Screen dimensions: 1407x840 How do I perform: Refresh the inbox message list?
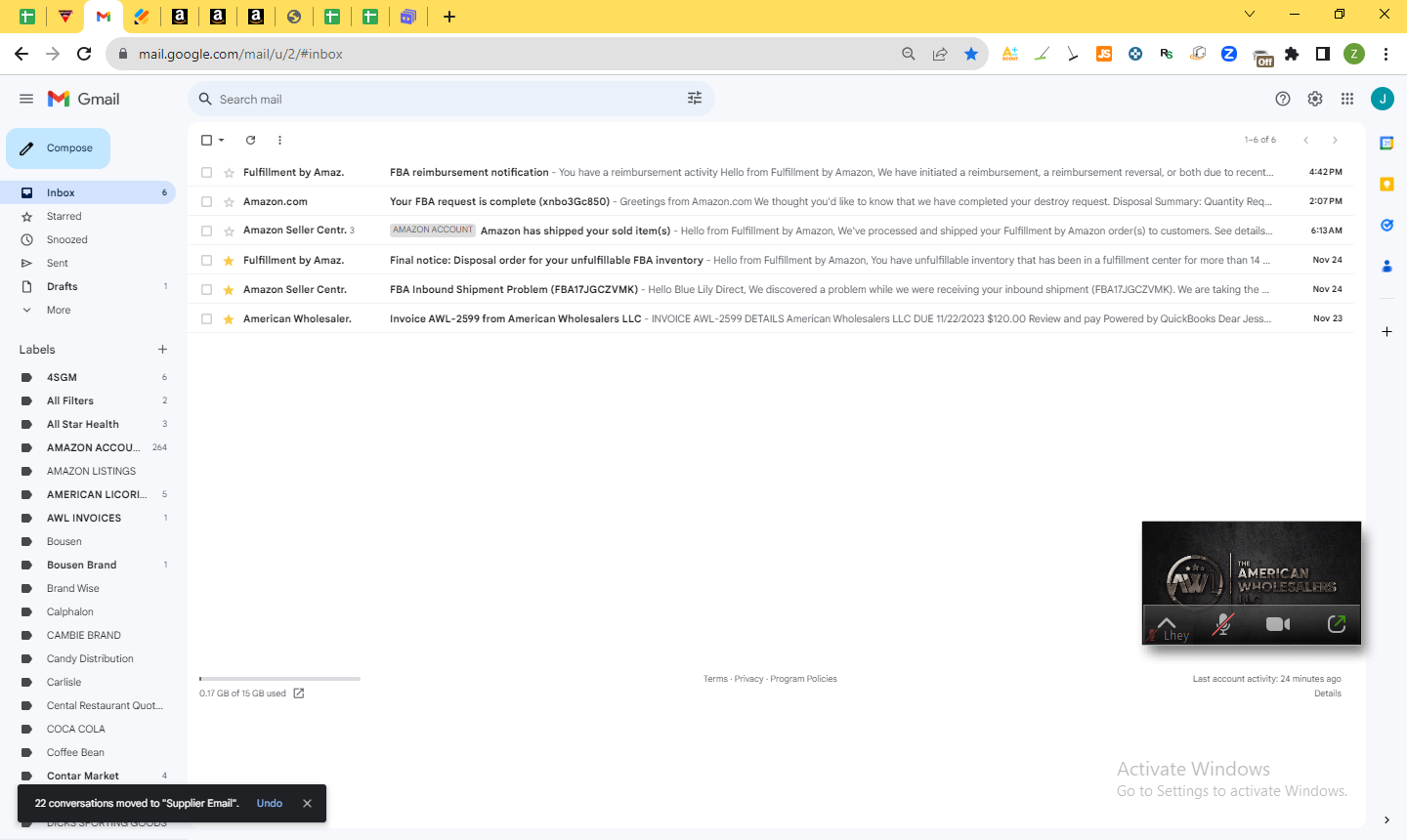(x=250, y=140)
